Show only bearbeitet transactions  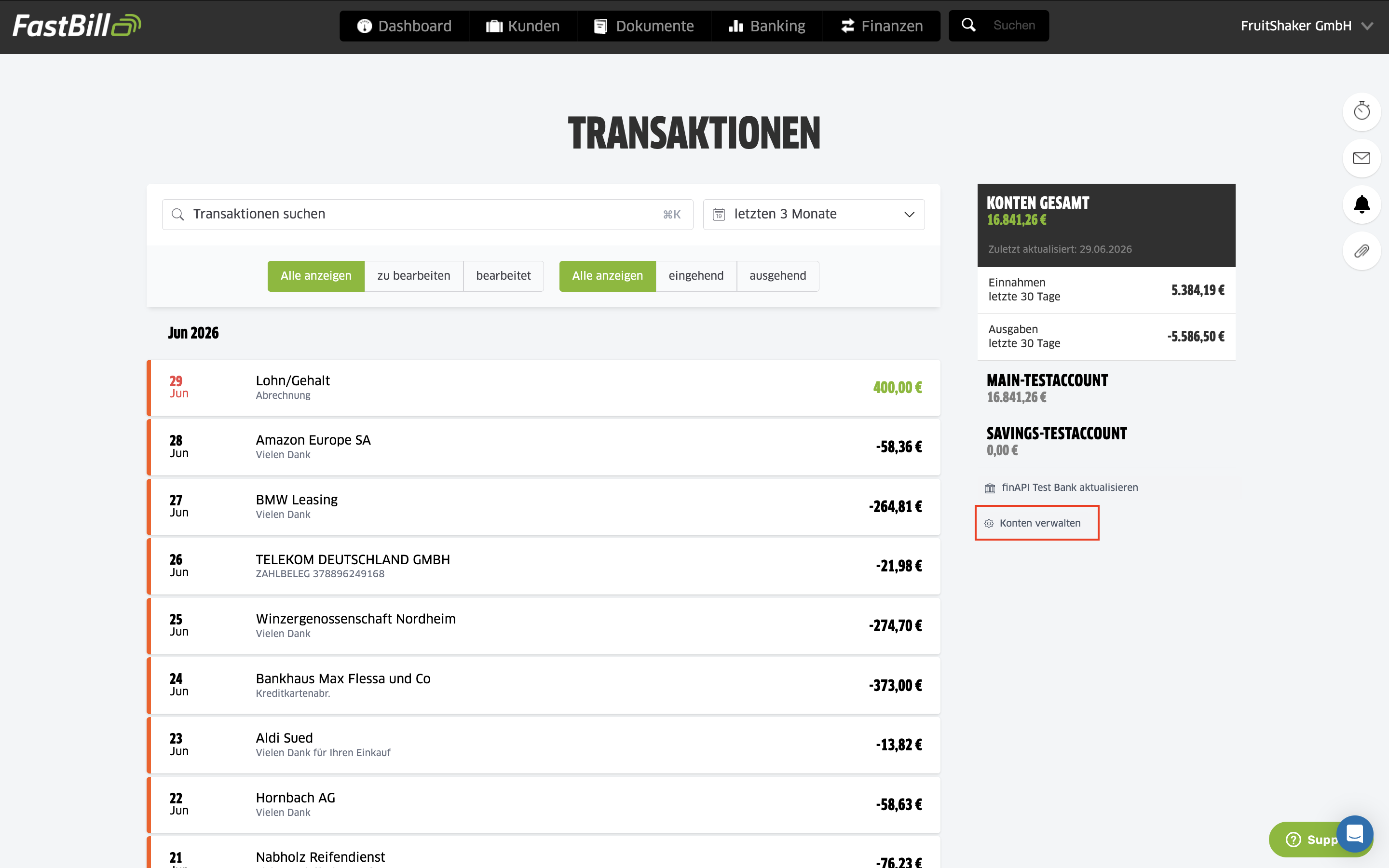(504, 276)
